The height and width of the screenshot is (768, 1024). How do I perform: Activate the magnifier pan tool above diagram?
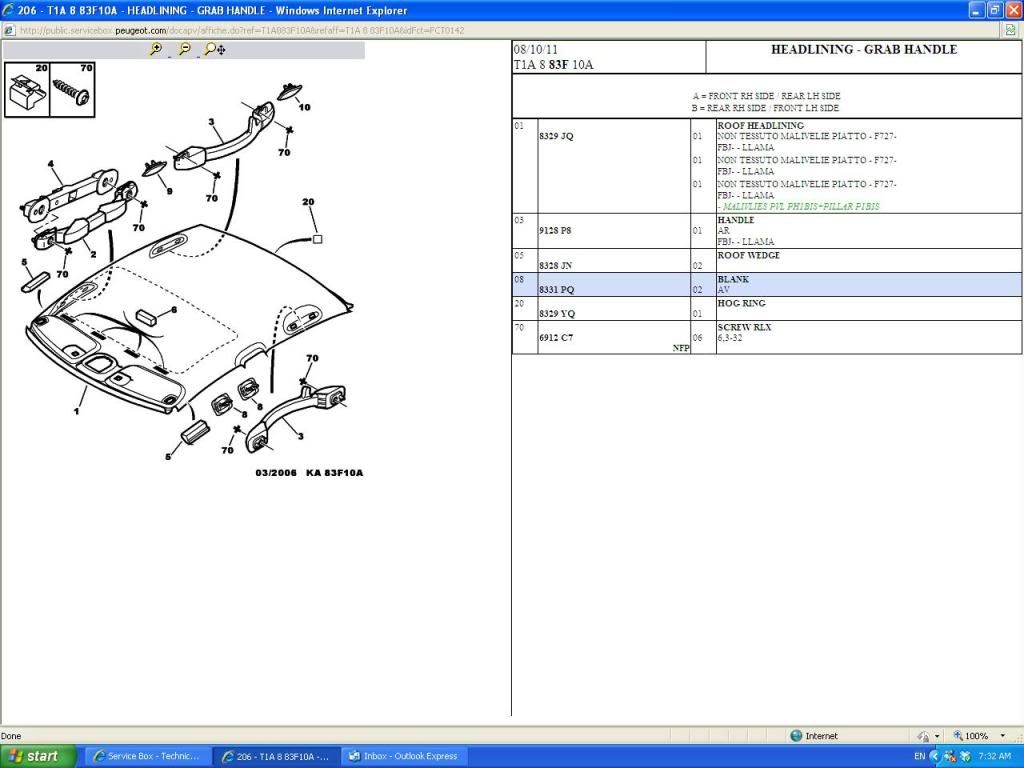pyautogui.click(x=215, y=49)
